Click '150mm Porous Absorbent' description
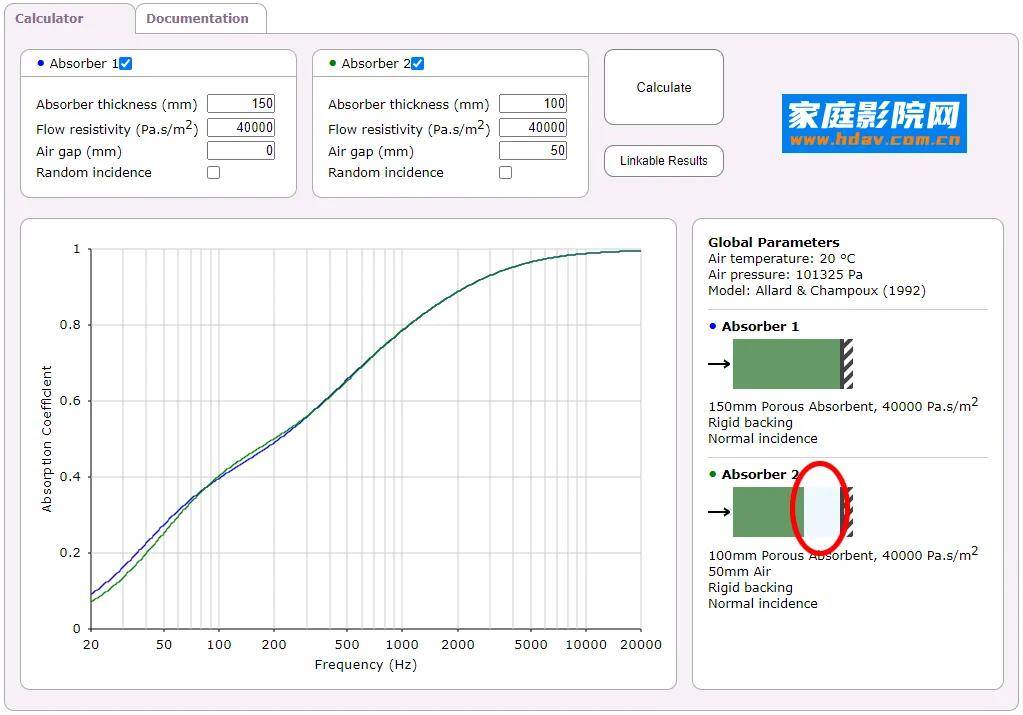 pos(843,406)
